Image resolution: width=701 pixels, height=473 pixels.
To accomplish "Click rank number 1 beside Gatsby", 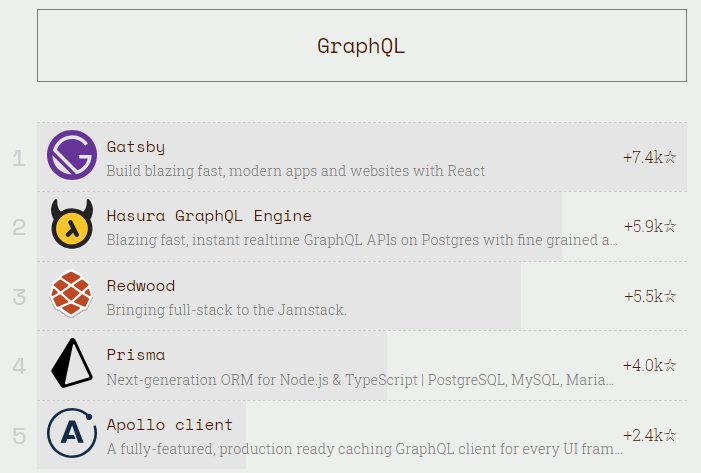I will pos(18,158).
